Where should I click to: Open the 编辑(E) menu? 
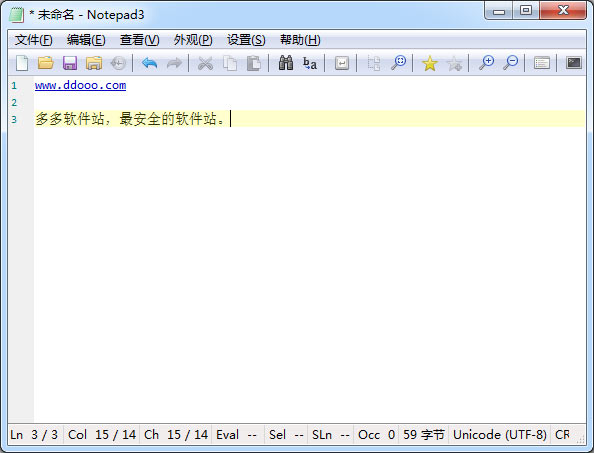click(86, 40)
